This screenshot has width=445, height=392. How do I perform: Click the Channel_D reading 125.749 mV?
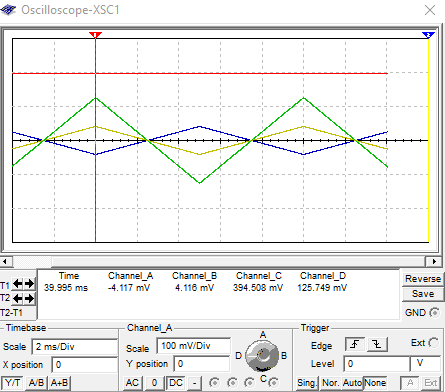[x=322, y=288]
